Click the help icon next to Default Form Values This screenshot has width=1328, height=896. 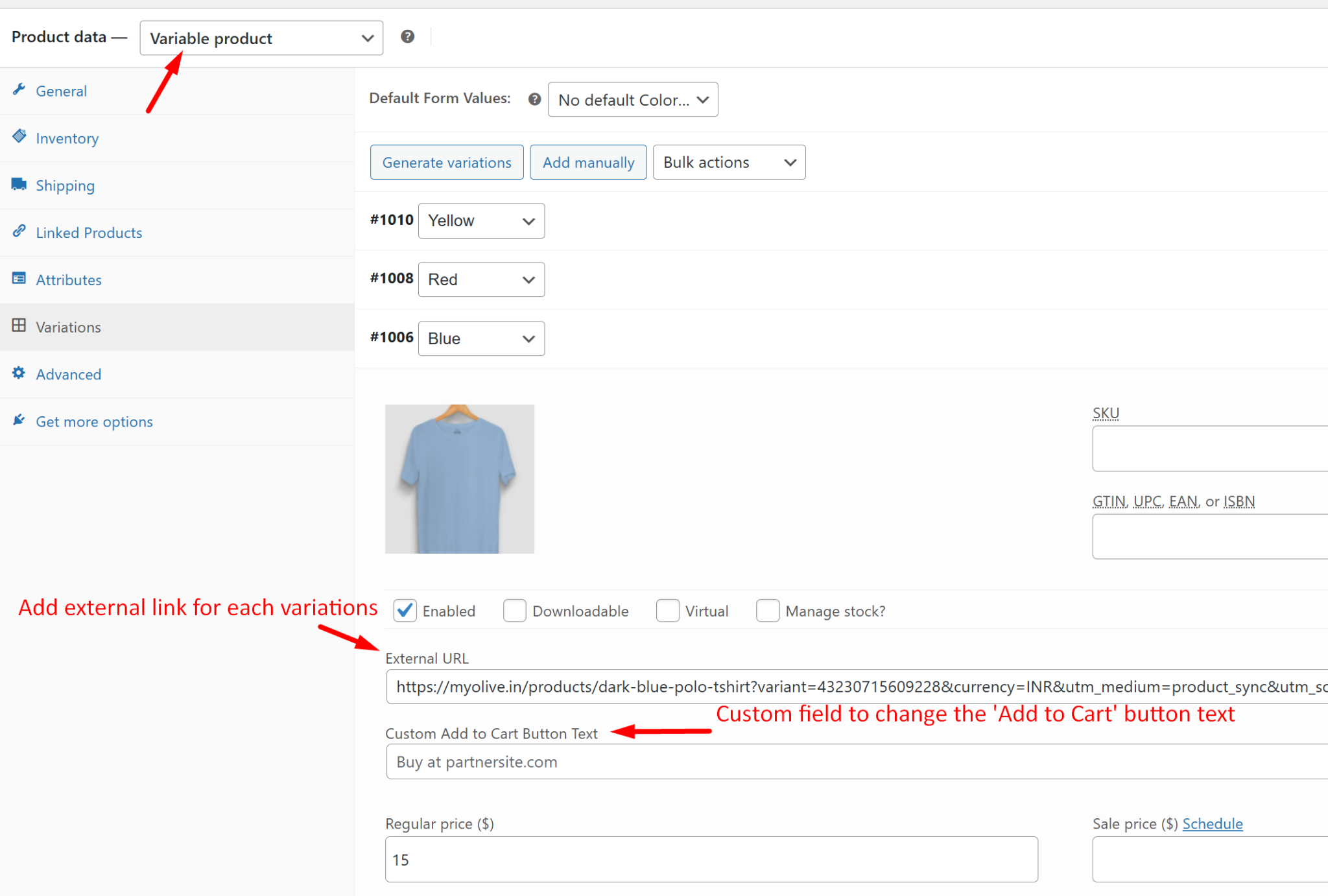click(x=534, y=99)
